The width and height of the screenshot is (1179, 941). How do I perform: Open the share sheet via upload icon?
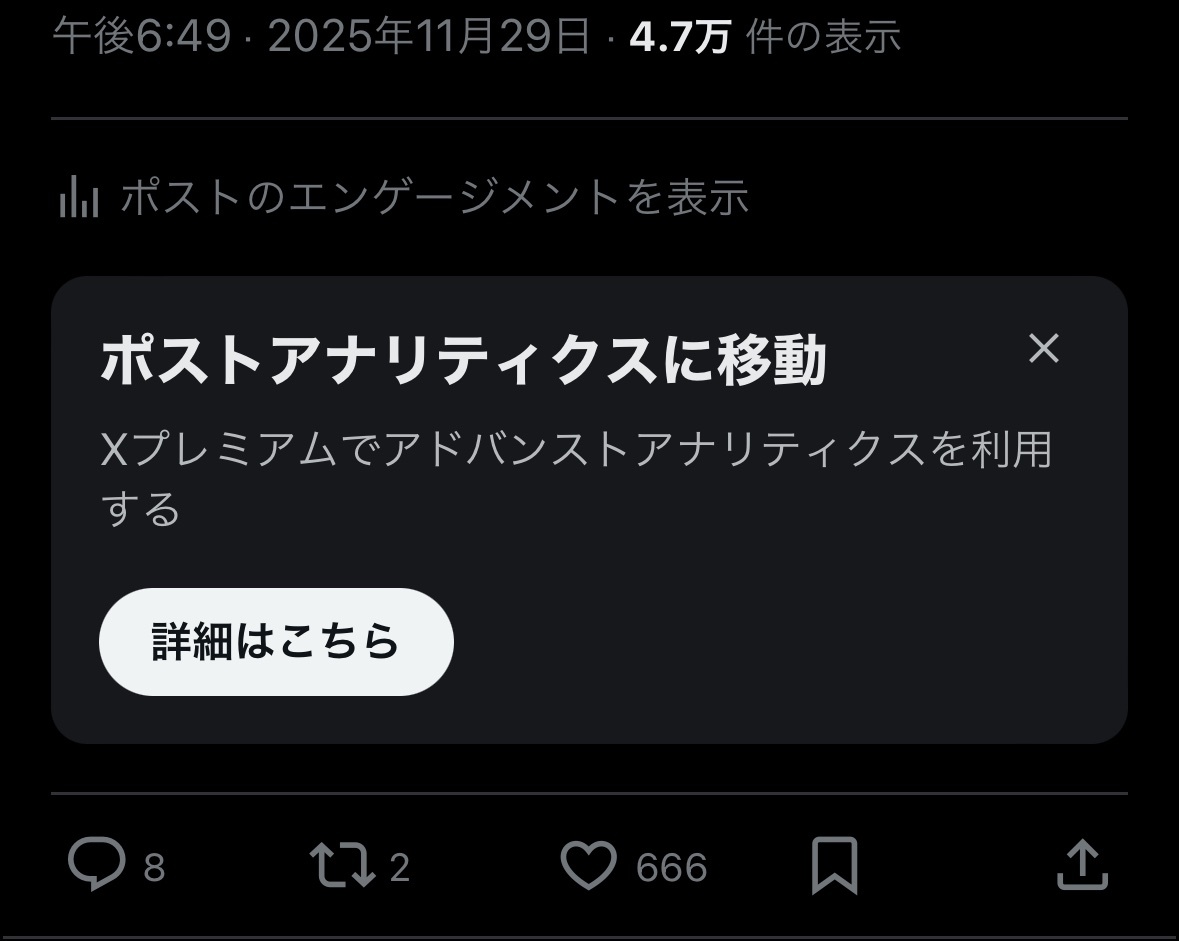click(1083, 865)
